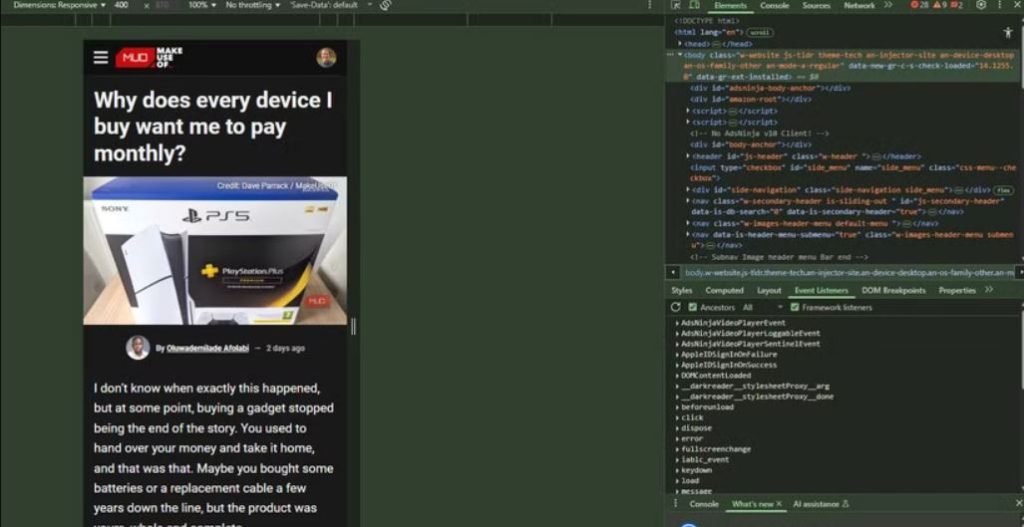The width and height of the screenshot is (1024, 527).
Task: Click the red error count indicator
Action: click(x=918, y=5)
